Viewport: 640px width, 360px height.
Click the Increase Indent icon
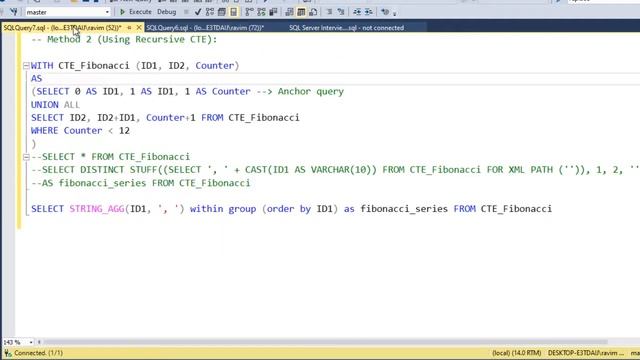pos(369,12)
